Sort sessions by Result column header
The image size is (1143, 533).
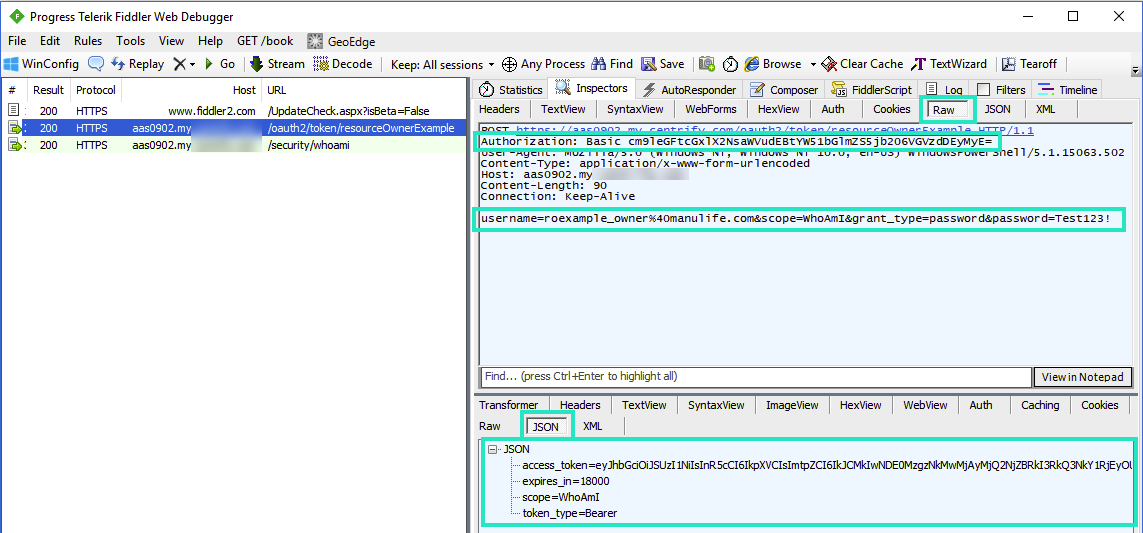pos(49,90)
